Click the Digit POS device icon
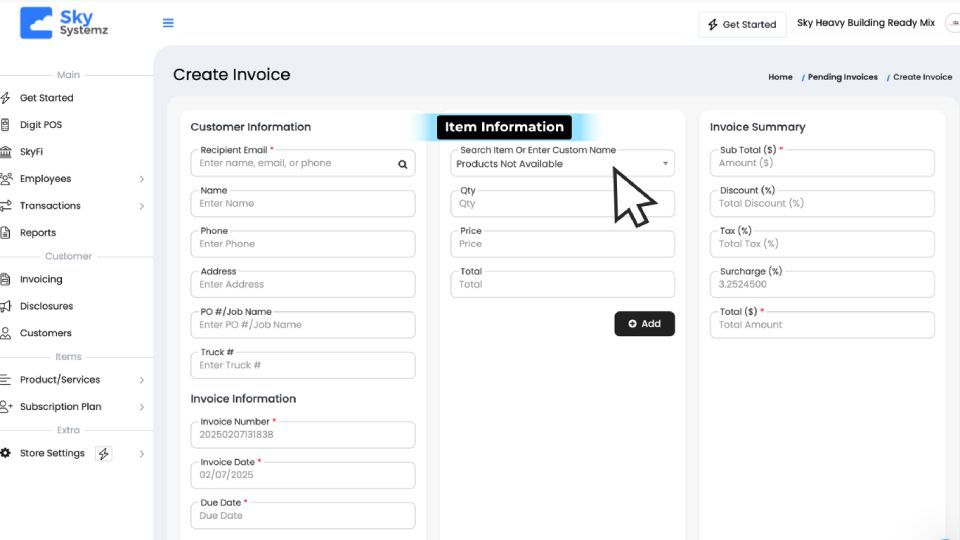The image size is (960, 540). (6, 125)
